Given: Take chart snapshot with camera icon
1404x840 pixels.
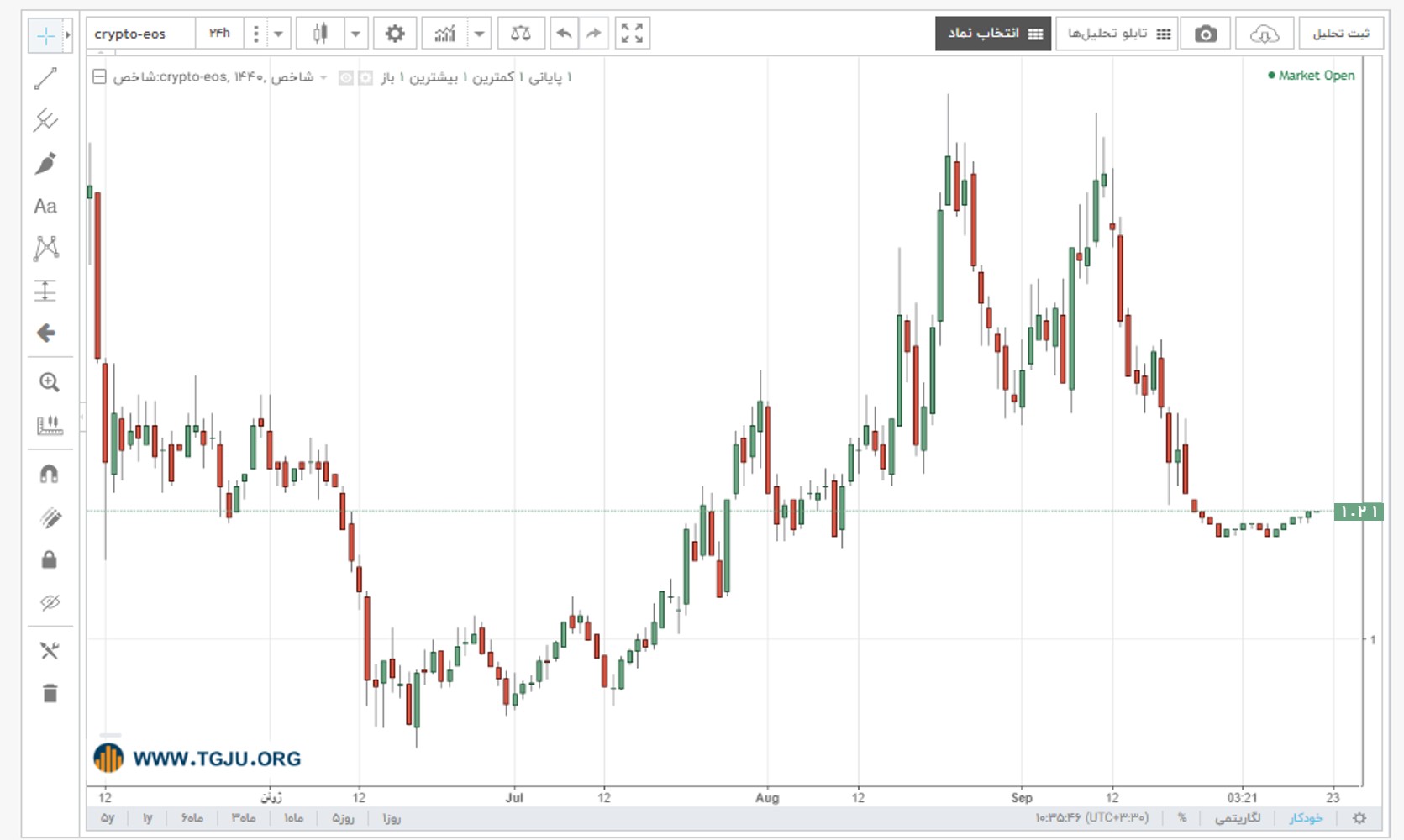Looking at the screenshot, I should (1206, 34).
